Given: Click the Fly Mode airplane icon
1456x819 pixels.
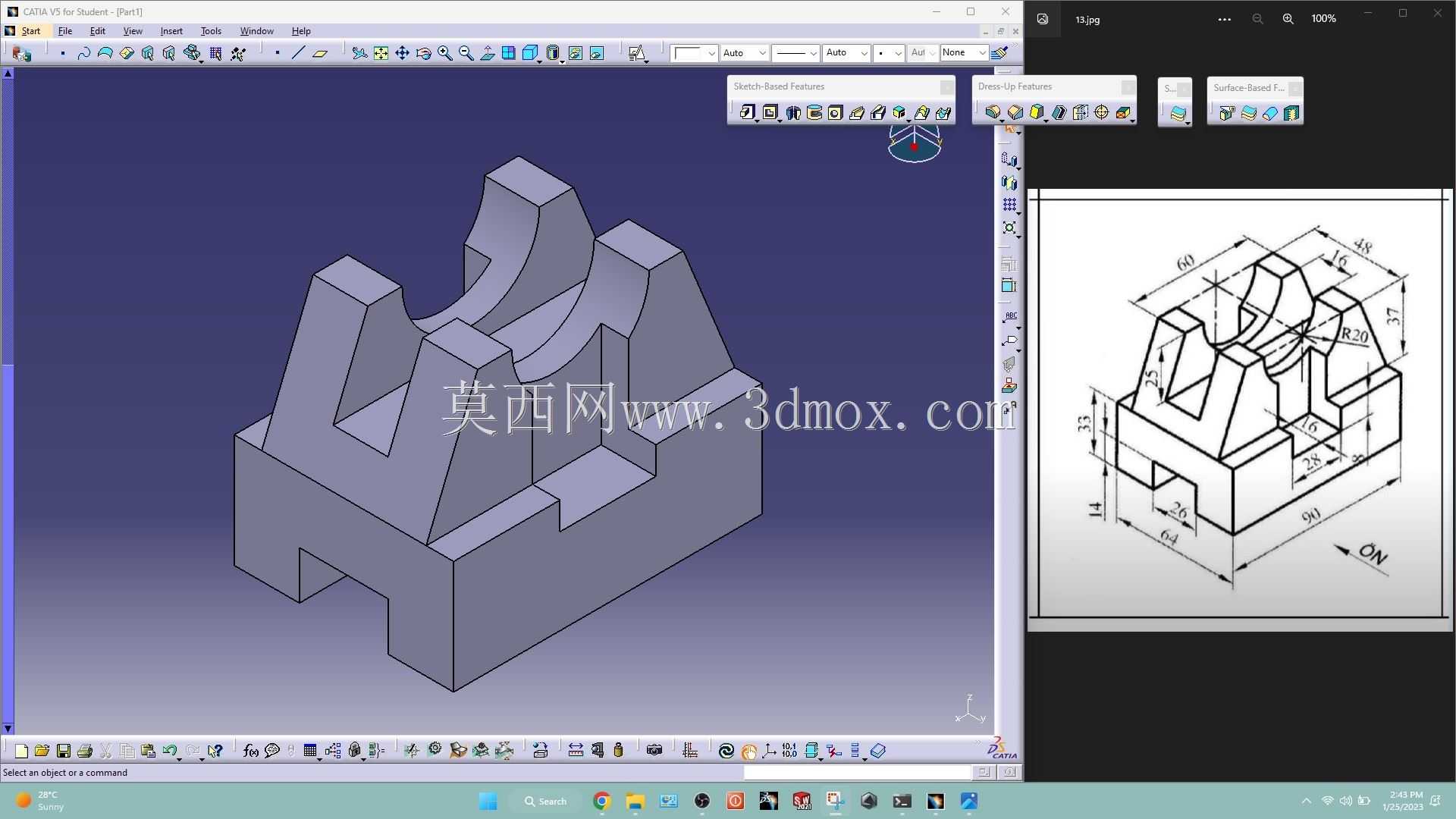Looking at the screenshot, I should point(359,53).
